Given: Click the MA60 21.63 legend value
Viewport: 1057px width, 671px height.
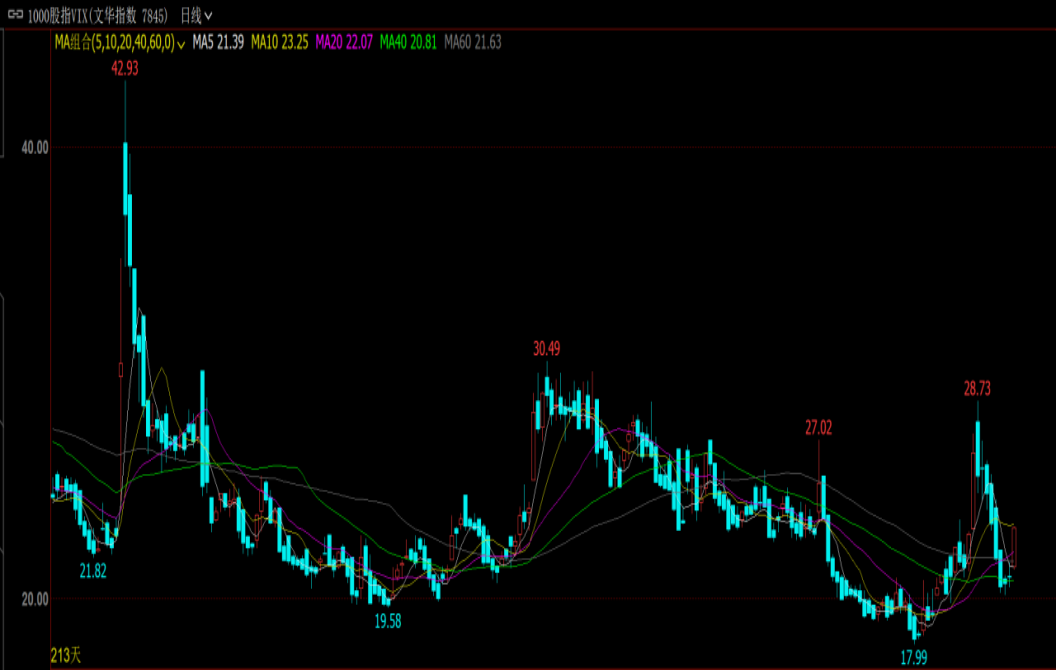Looking at the screenshot, I should click(473, 42).
